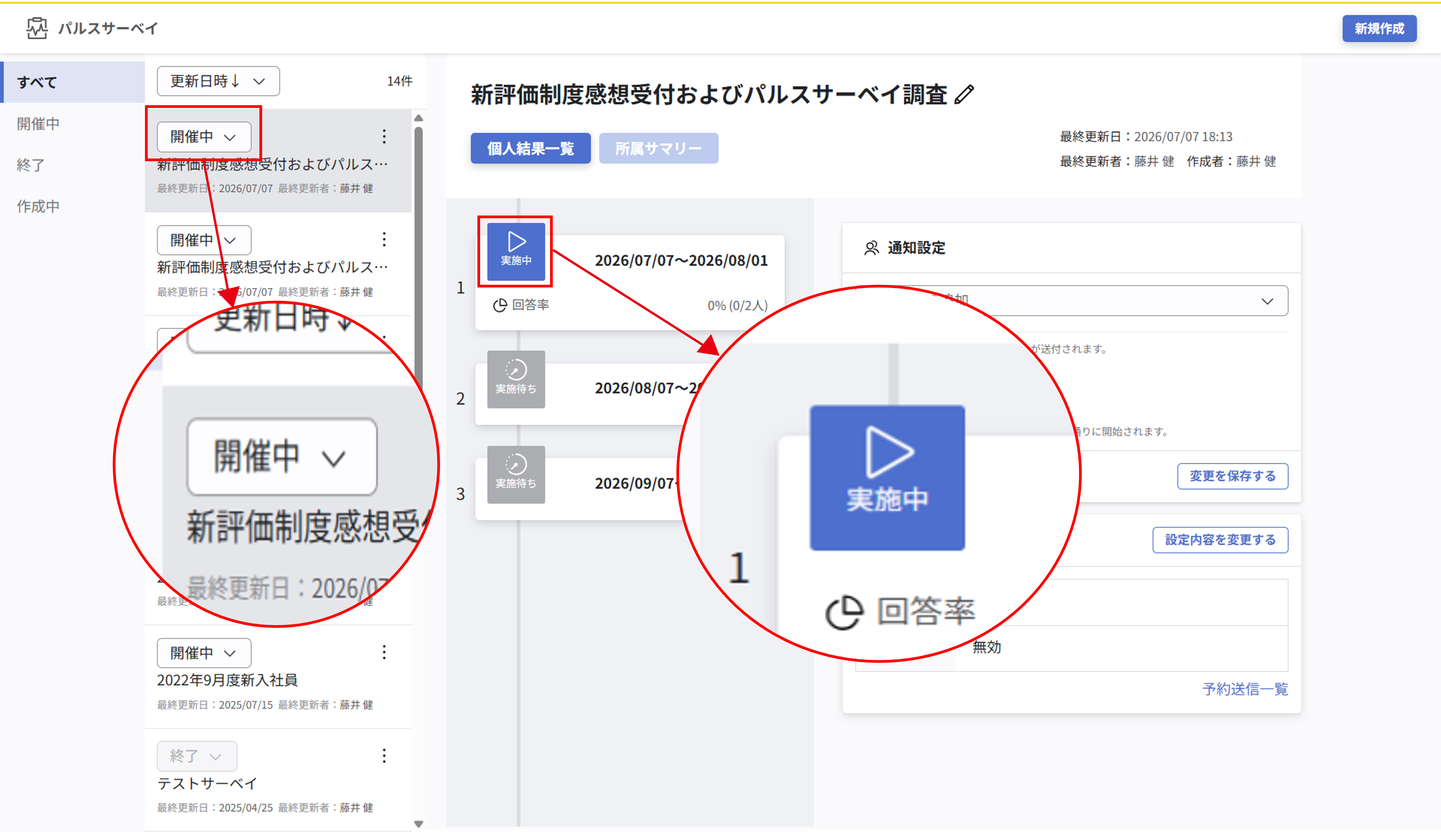
Task: Click the 14件 count label
Action: point(400,81)
